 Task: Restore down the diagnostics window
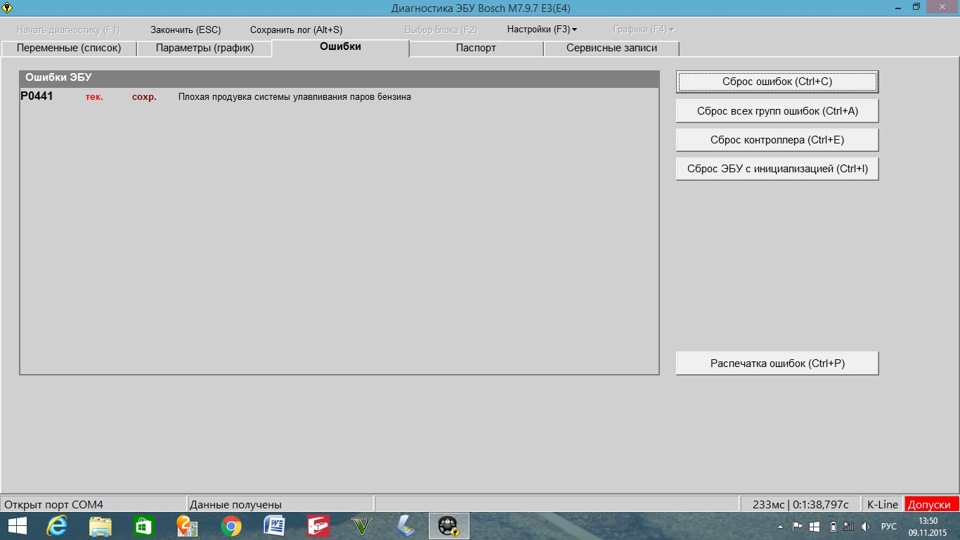click(916, 7)
